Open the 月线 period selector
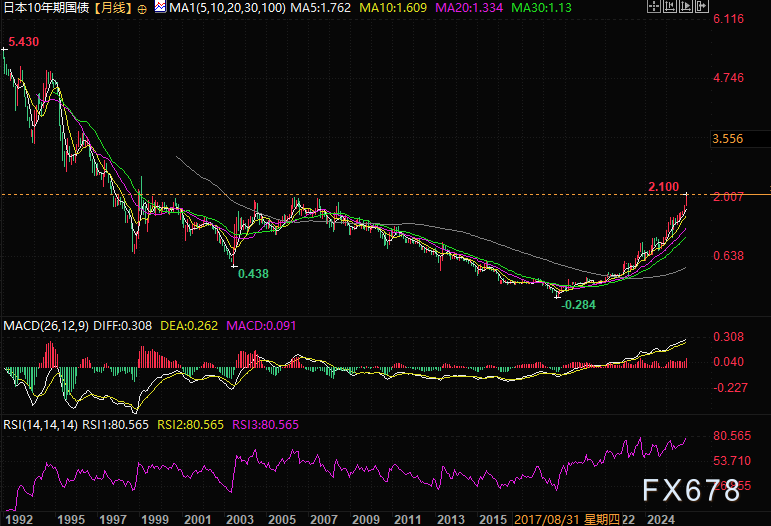The height and width of the screenshot is (526, 771). click(x=108, y=8)
